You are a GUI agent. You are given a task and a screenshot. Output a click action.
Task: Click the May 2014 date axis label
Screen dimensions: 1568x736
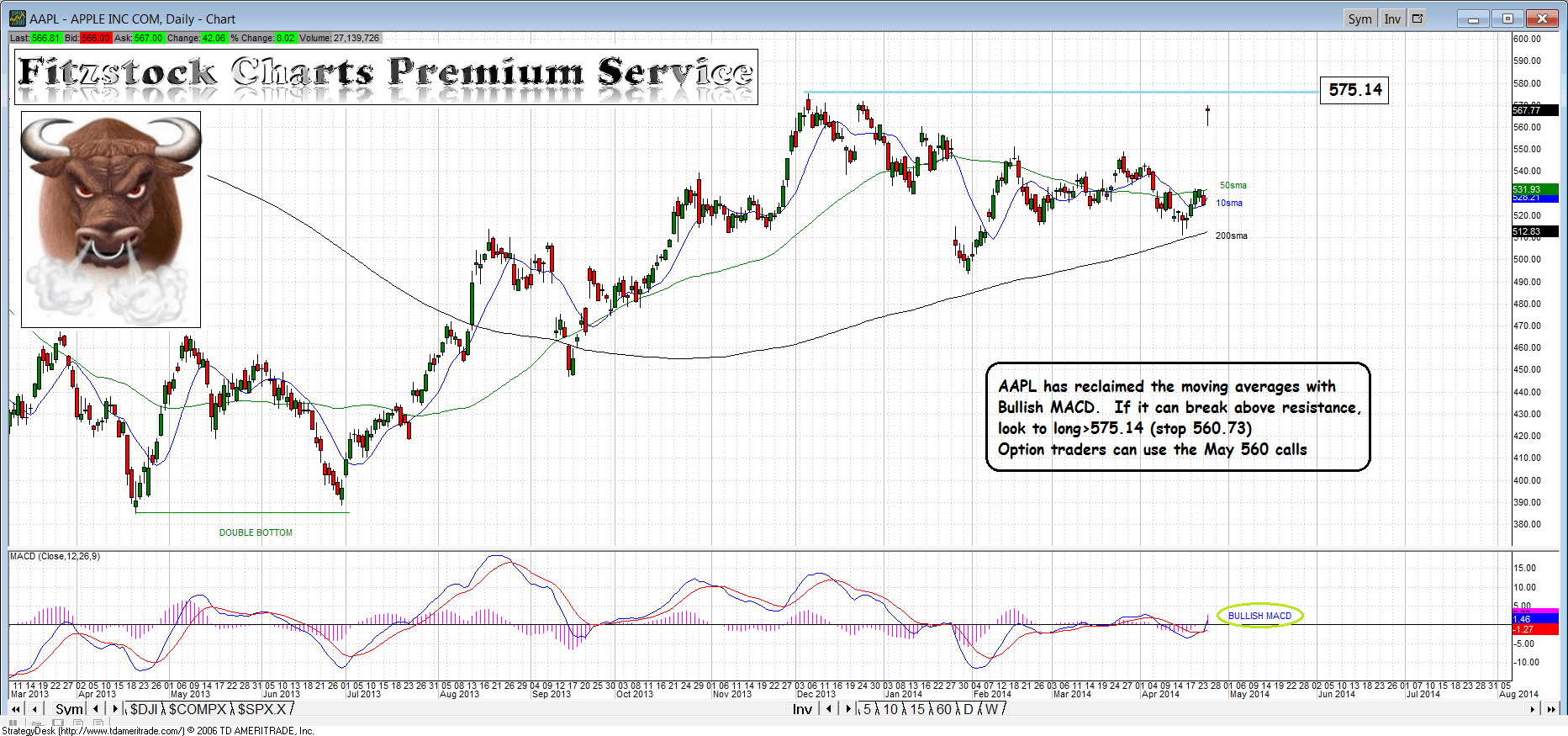click(1249, 694)
